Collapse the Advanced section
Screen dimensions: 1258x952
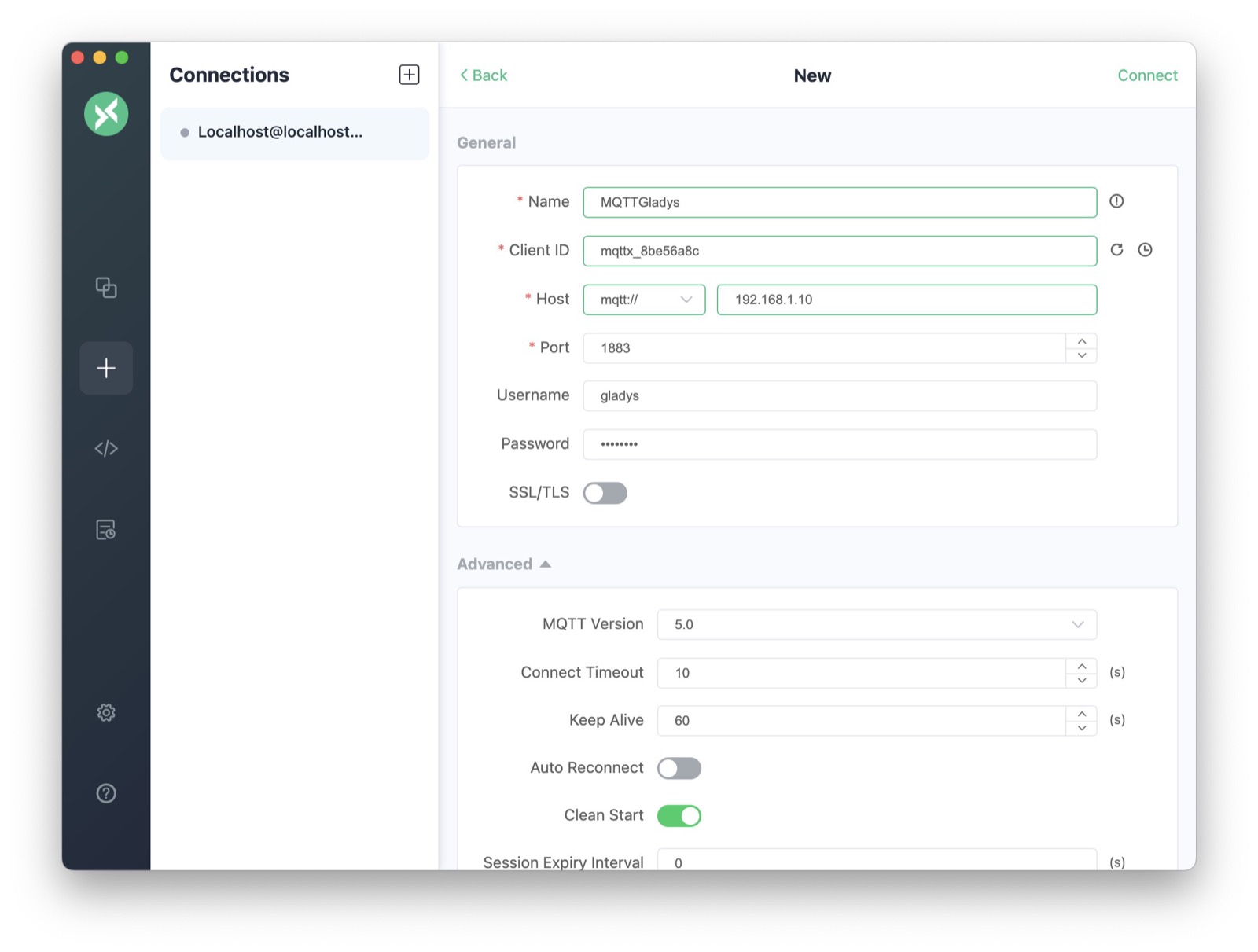click(546, 564)
